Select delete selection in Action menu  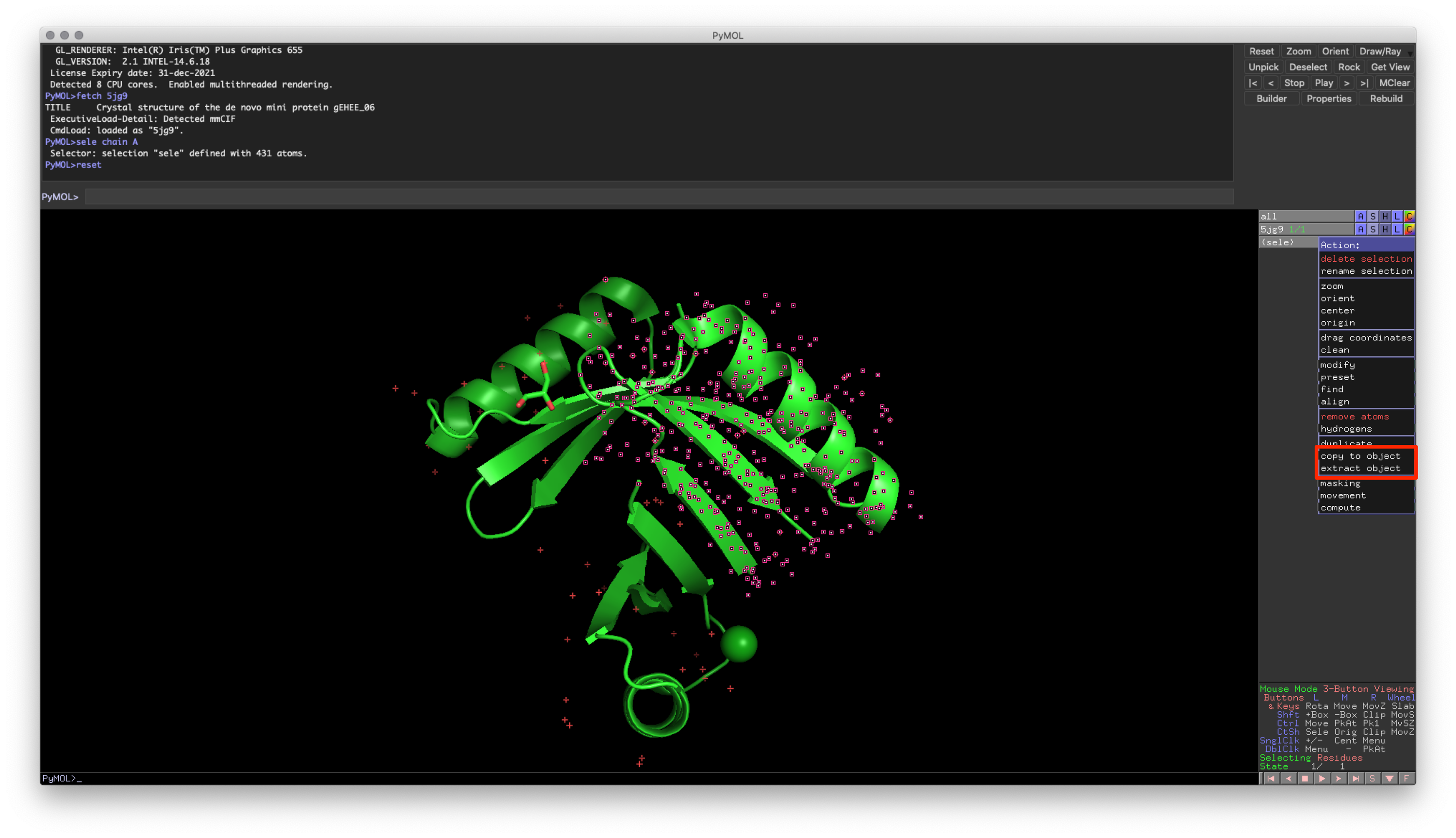tap(1366, 259)
